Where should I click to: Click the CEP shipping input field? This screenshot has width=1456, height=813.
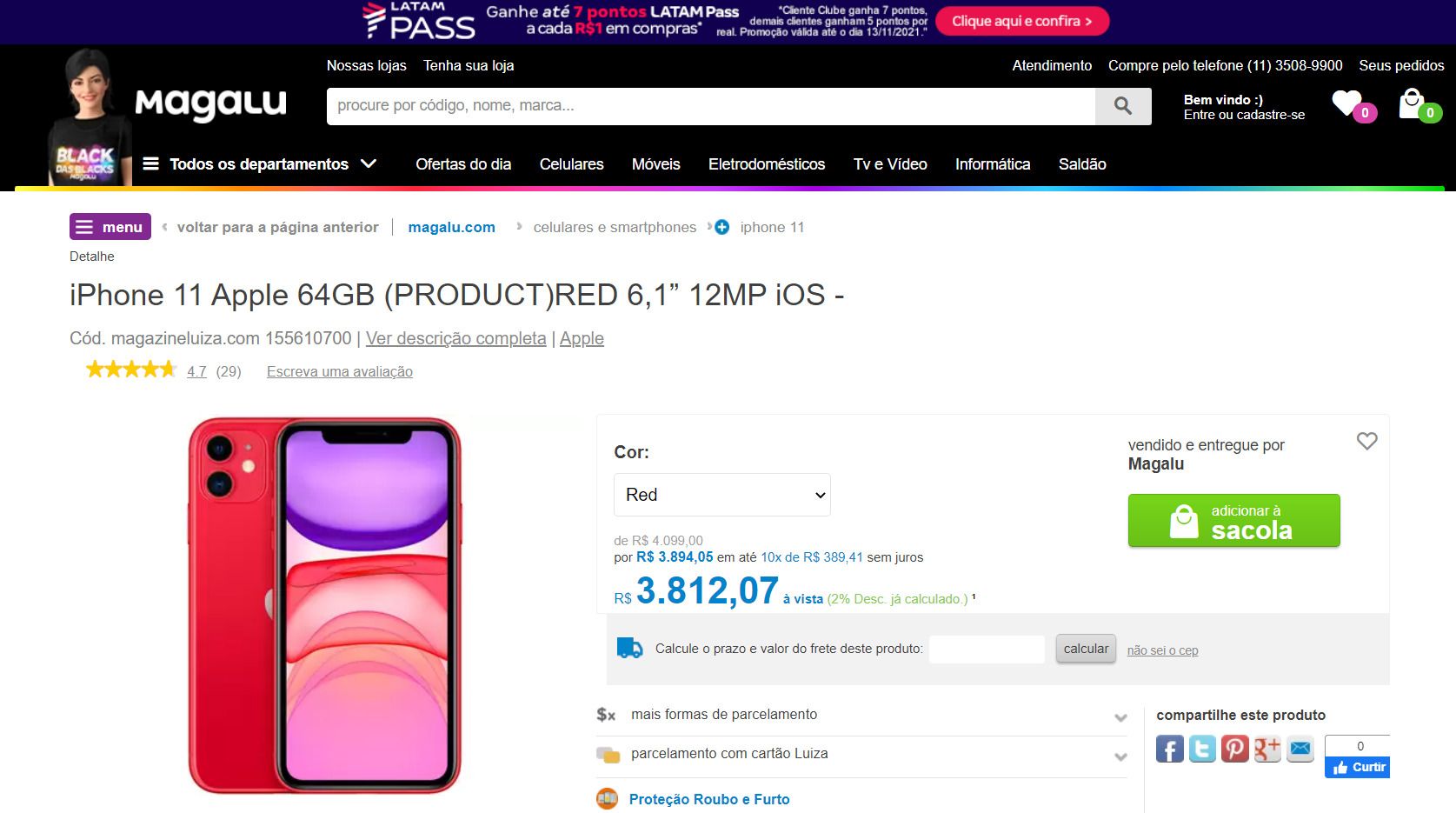[x=987, y=650]
